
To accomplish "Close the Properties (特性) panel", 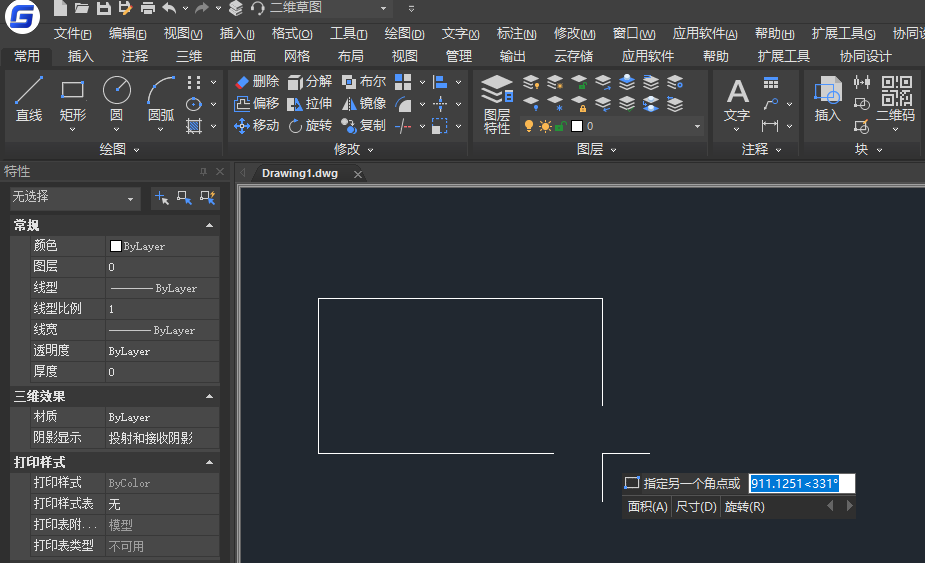I will coord(220,172).
